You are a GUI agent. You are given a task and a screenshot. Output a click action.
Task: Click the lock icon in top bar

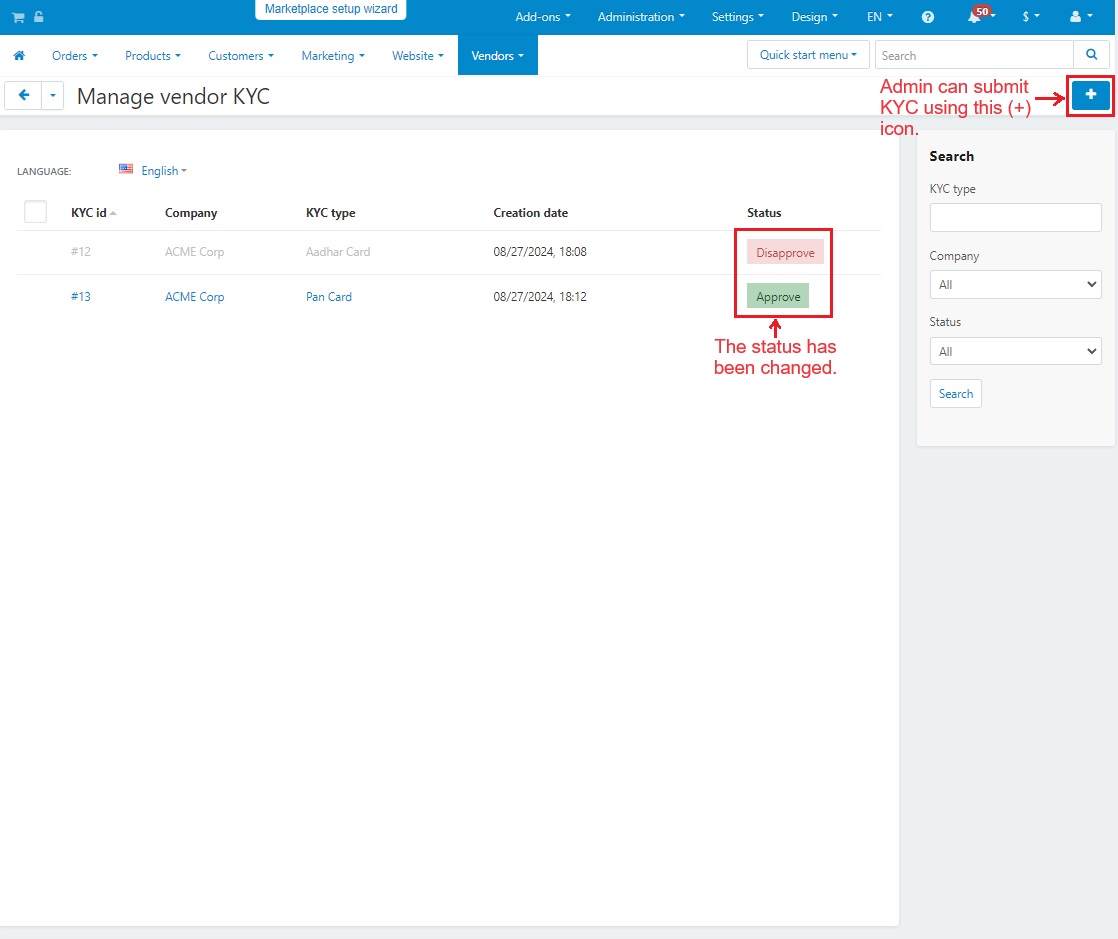[39, 16]
